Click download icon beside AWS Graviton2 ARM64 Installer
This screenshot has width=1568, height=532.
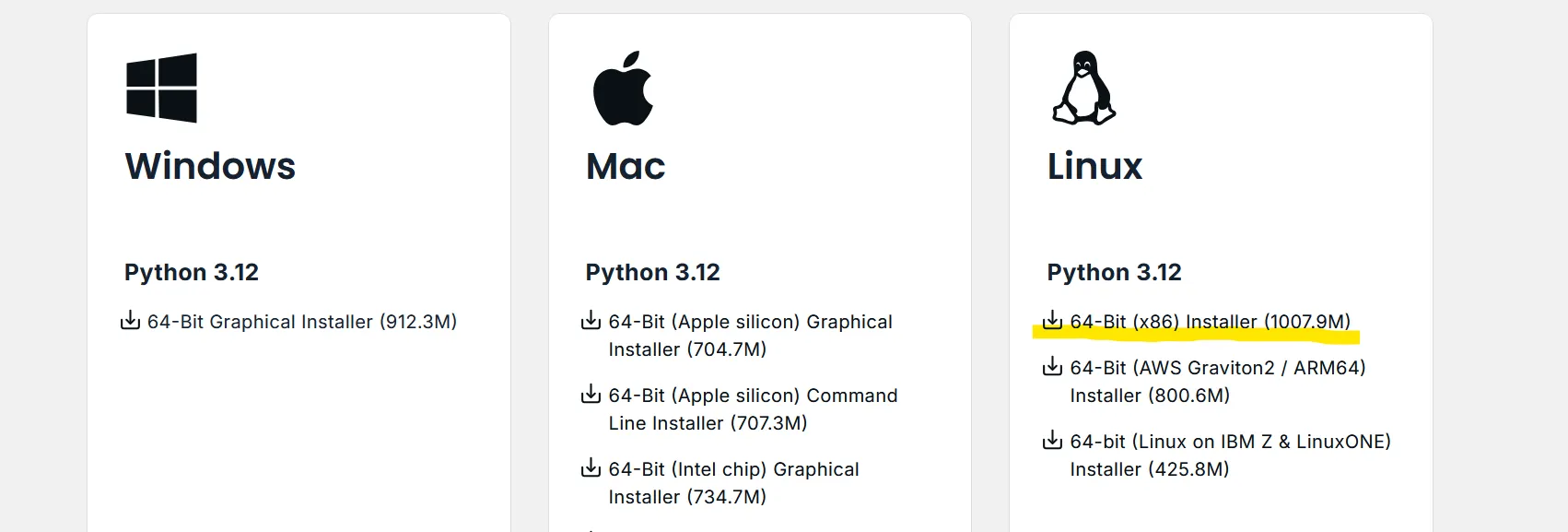(x=1052, y=367)
